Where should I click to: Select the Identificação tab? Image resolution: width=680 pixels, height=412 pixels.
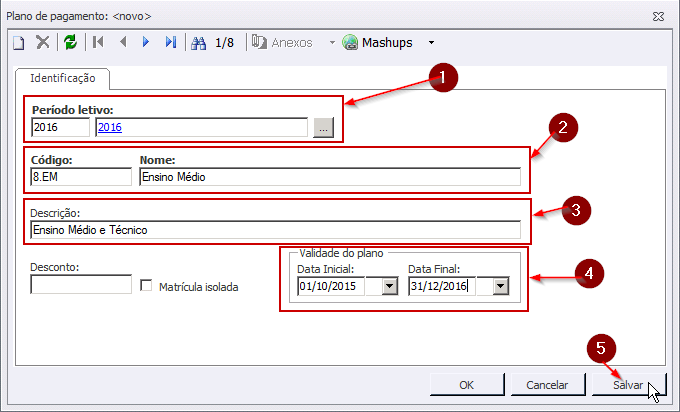[x=62, y=77]
